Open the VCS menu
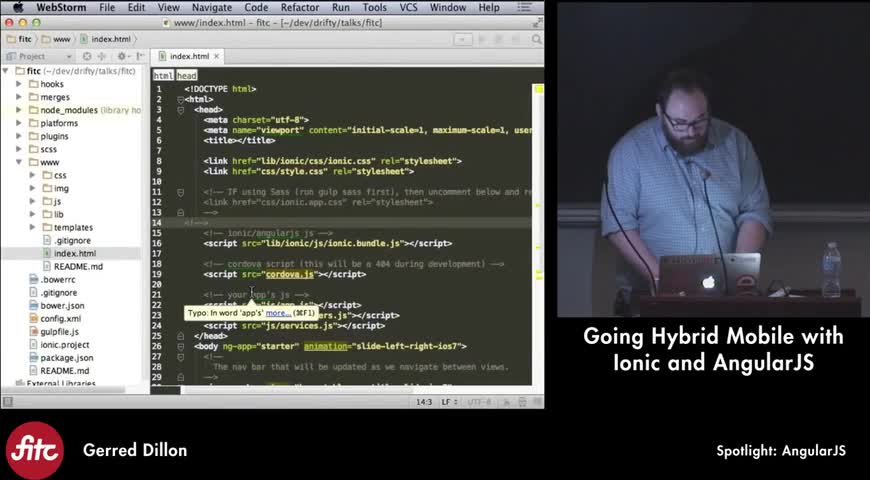This screenshot has height=480, width=870. click(x=409, y=7)
